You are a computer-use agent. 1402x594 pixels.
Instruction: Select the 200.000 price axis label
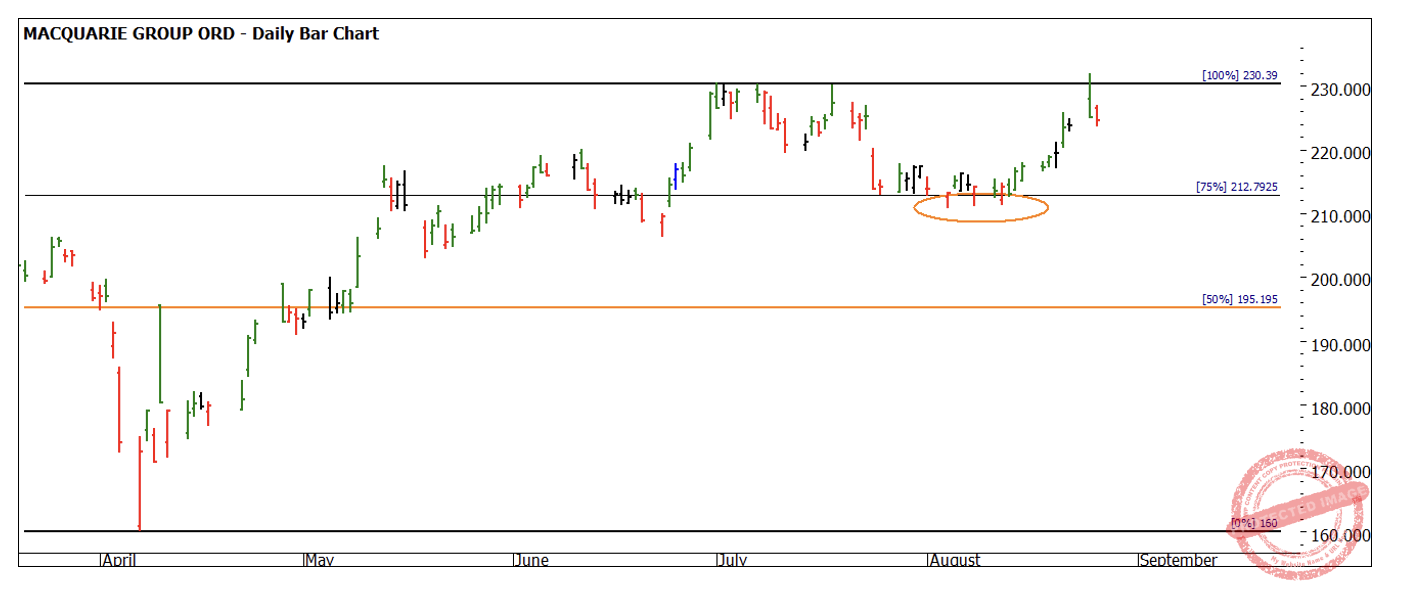pyautogui.click(x=1340, y=280)
